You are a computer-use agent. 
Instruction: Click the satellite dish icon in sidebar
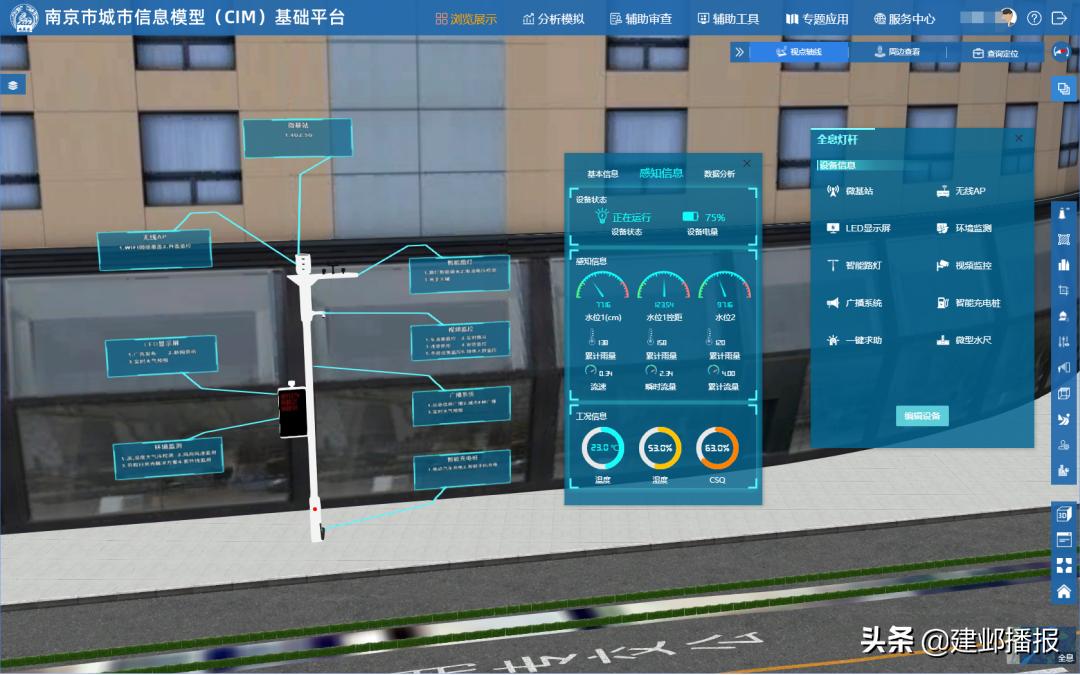coord(1063,419)
